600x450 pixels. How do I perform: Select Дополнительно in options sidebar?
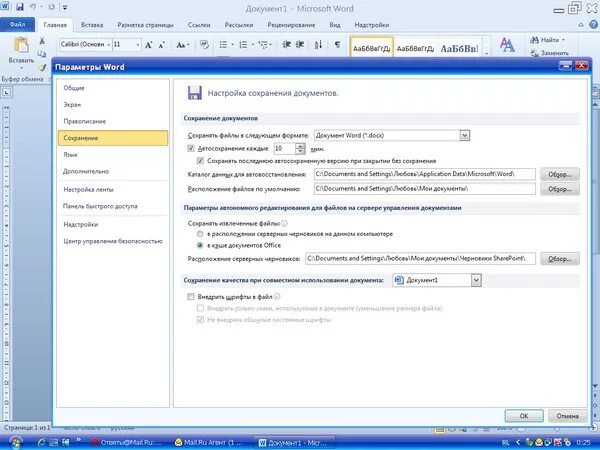tap(112, 171)
